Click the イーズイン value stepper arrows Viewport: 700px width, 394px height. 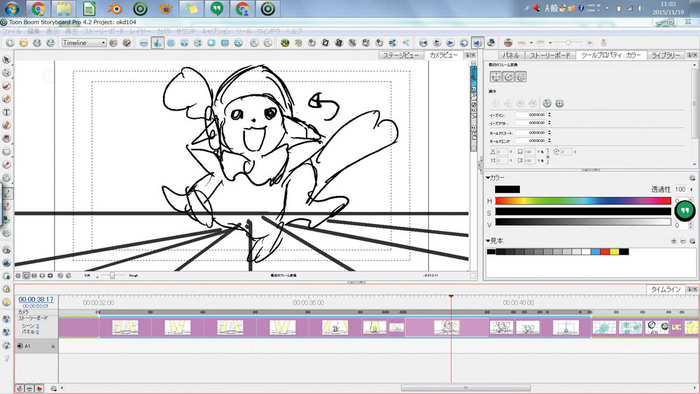click(549, 115)
